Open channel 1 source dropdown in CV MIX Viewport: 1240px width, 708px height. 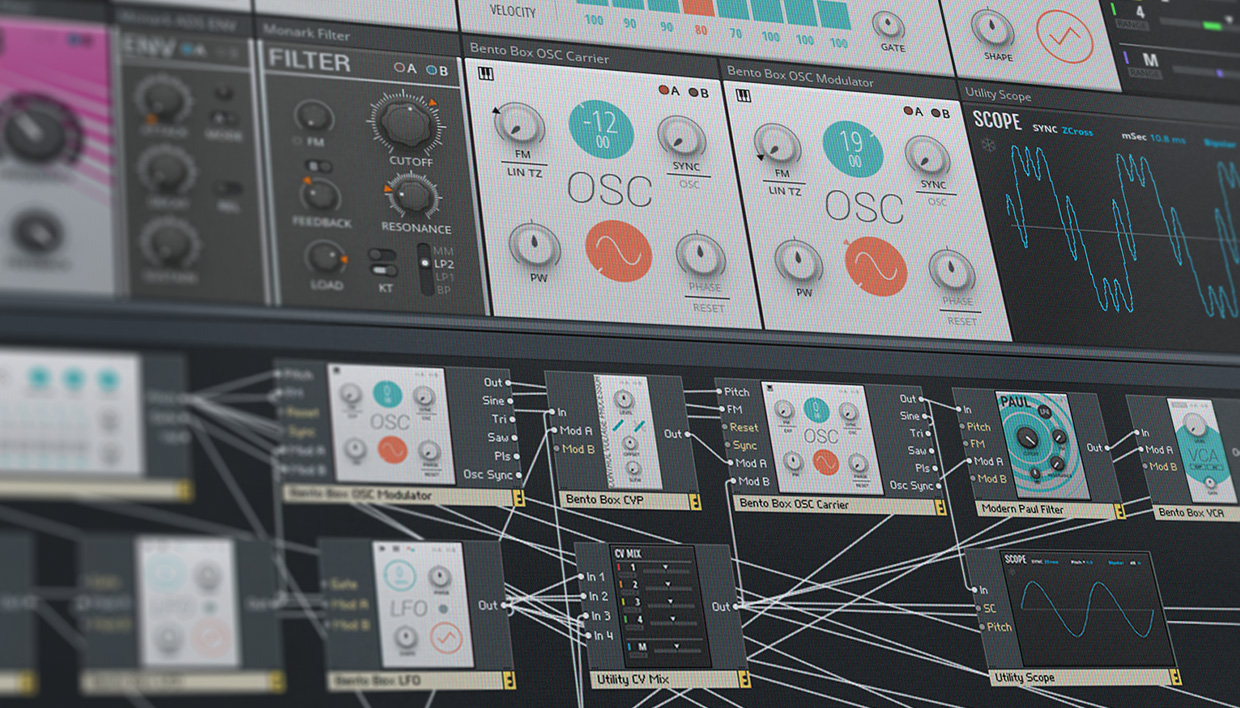pyautogui.click(x=666, y=568)
